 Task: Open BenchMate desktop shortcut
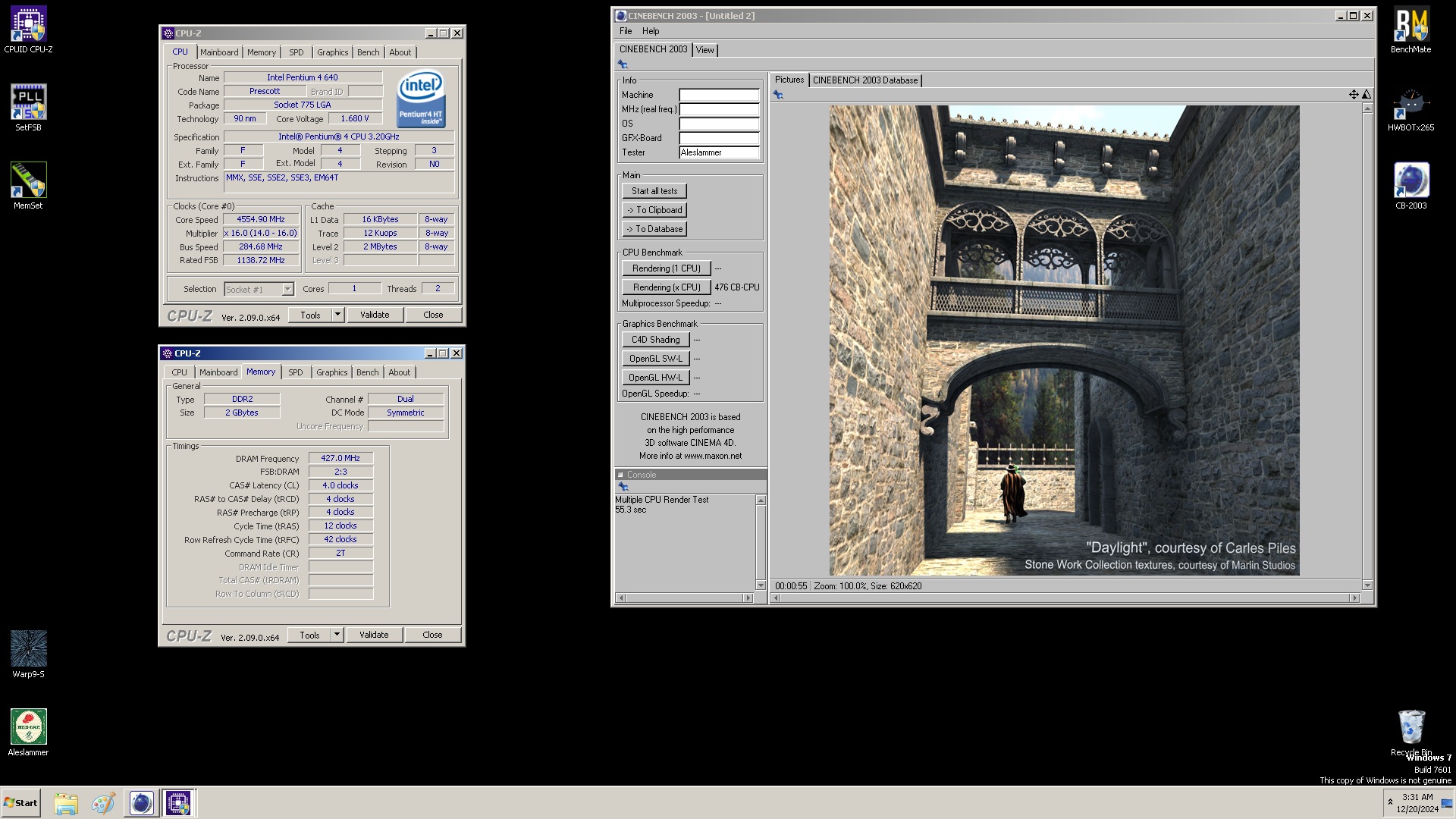coord(1410,30)
